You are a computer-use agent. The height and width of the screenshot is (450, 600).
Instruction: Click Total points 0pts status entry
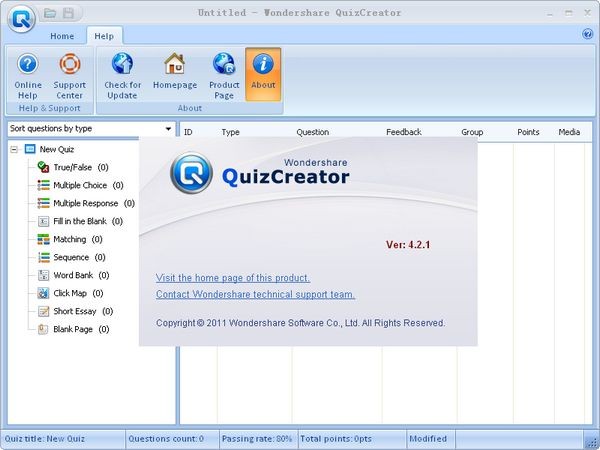pos(336,439)
